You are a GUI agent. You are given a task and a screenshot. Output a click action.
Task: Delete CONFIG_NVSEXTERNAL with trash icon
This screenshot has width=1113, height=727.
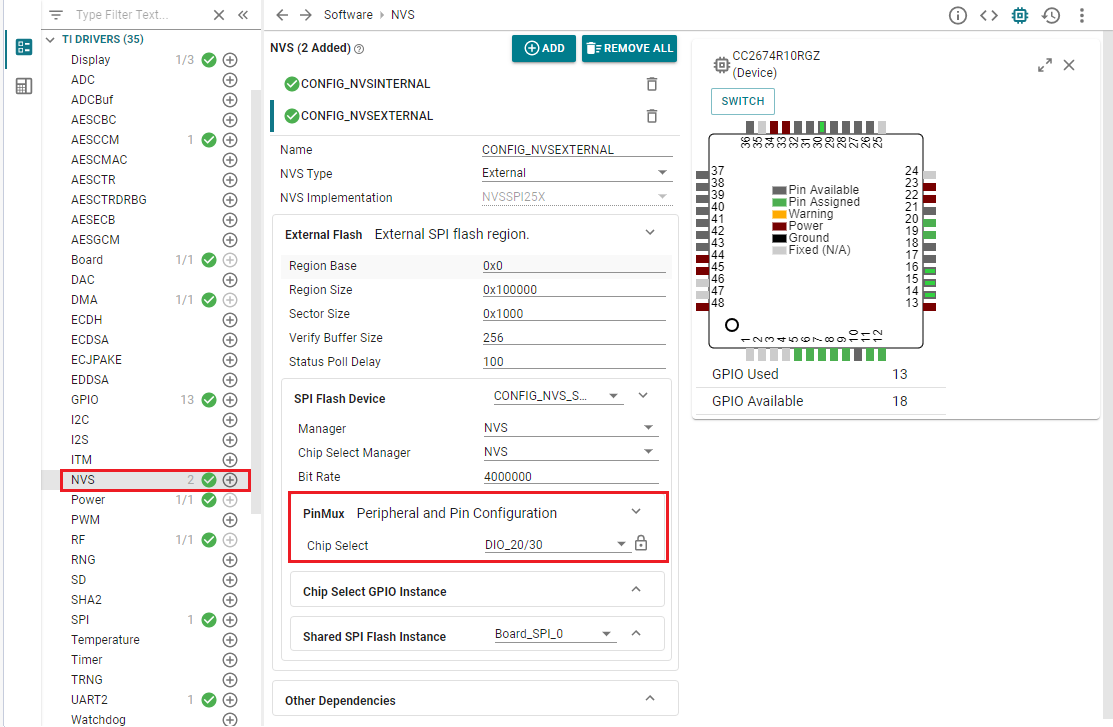652,116
